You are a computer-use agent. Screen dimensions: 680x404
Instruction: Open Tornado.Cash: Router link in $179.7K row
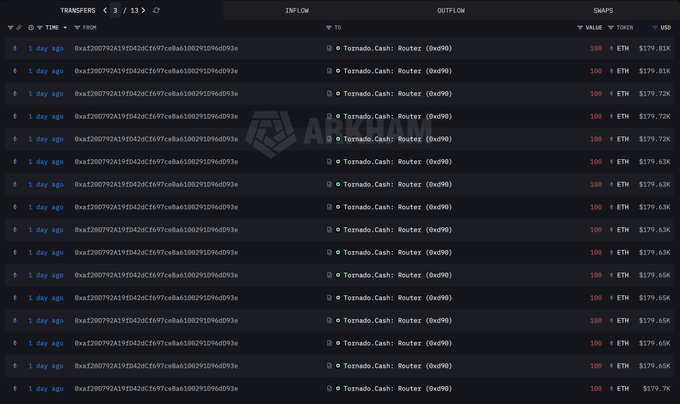398,388
